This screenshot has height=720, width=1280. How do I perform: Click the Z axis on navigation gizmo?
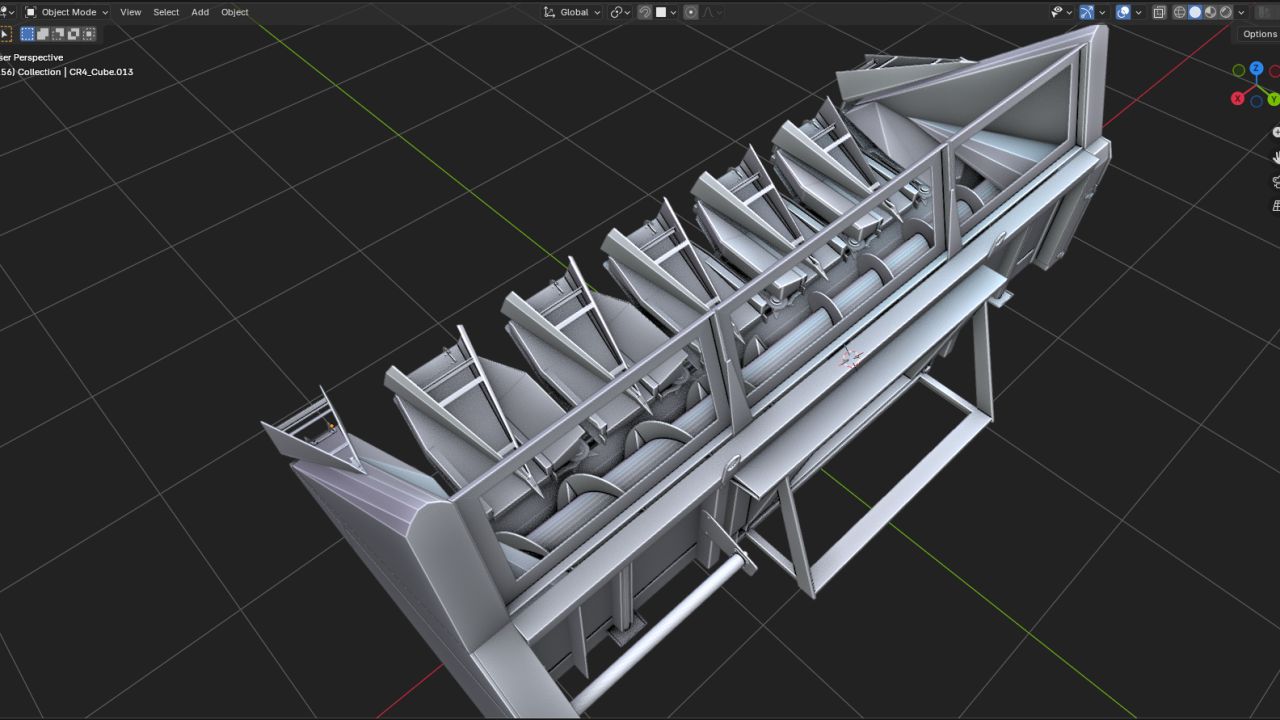pyautogui.click(x=1256, y=69)
